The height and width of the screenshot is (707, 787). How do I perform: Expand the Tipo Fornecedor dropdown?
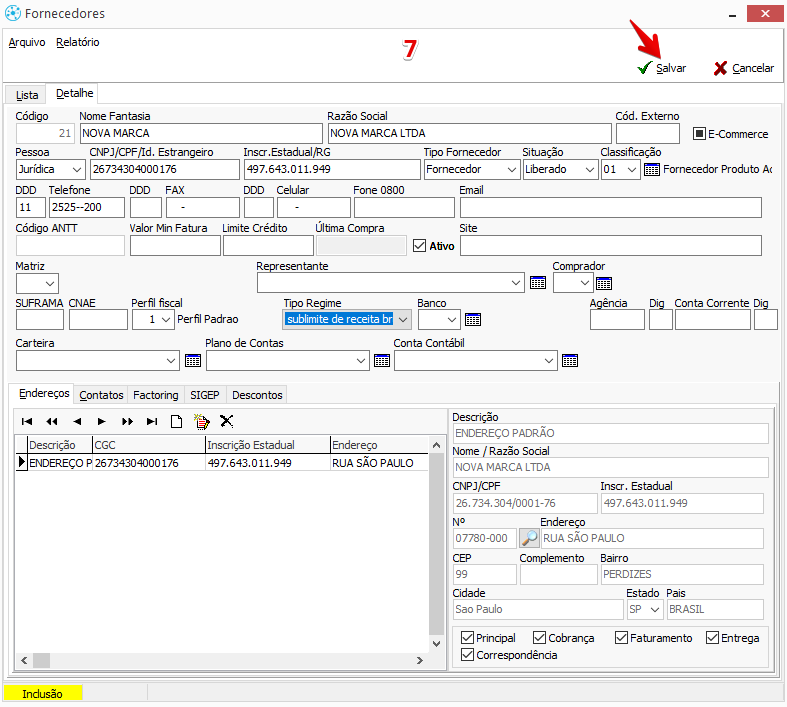[x=511, y=170]
